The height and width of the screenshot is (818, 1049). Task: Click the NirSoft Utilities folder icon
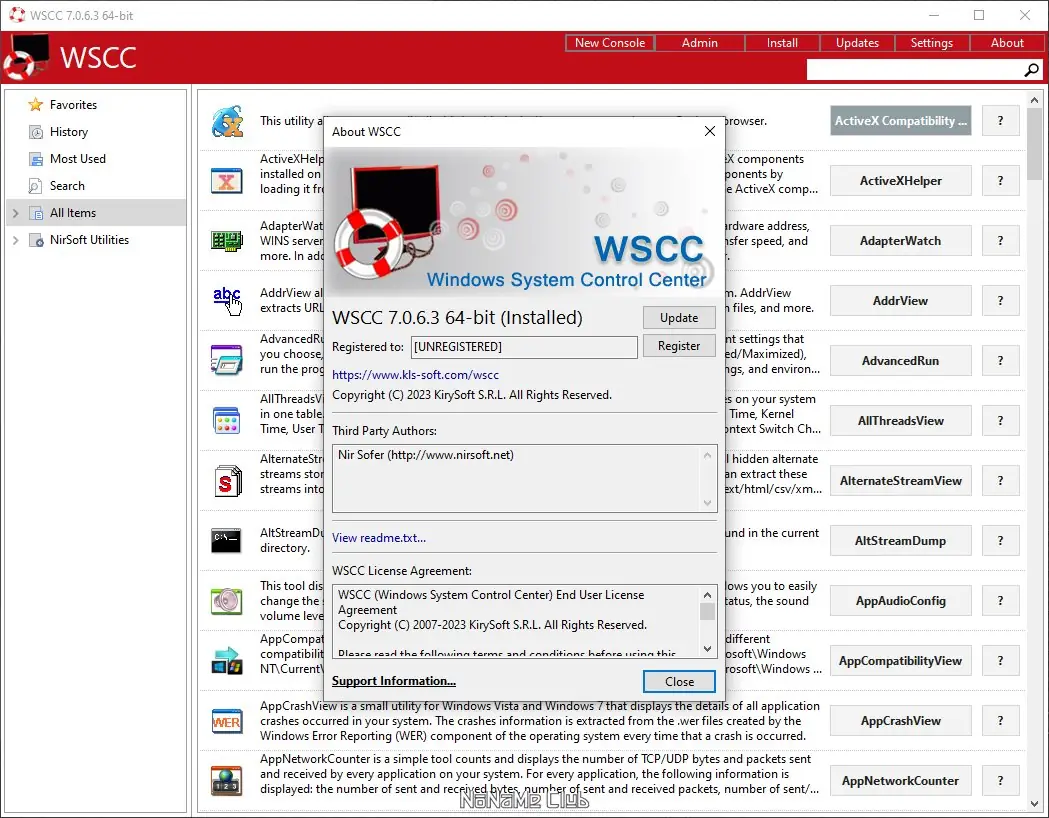pos(35,240)
